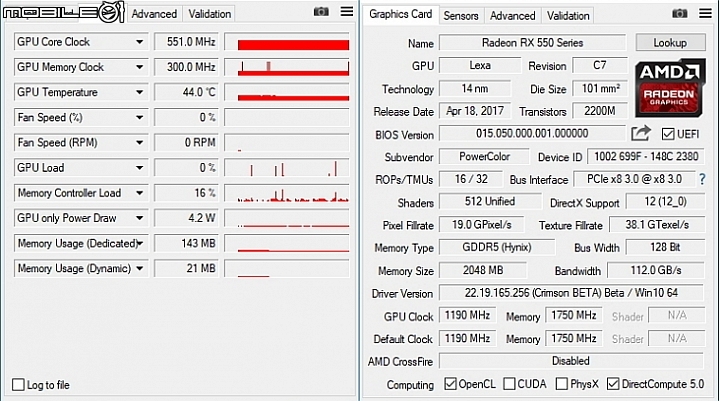
Task: Click the Driver Version field
Action: click(571, 293)
